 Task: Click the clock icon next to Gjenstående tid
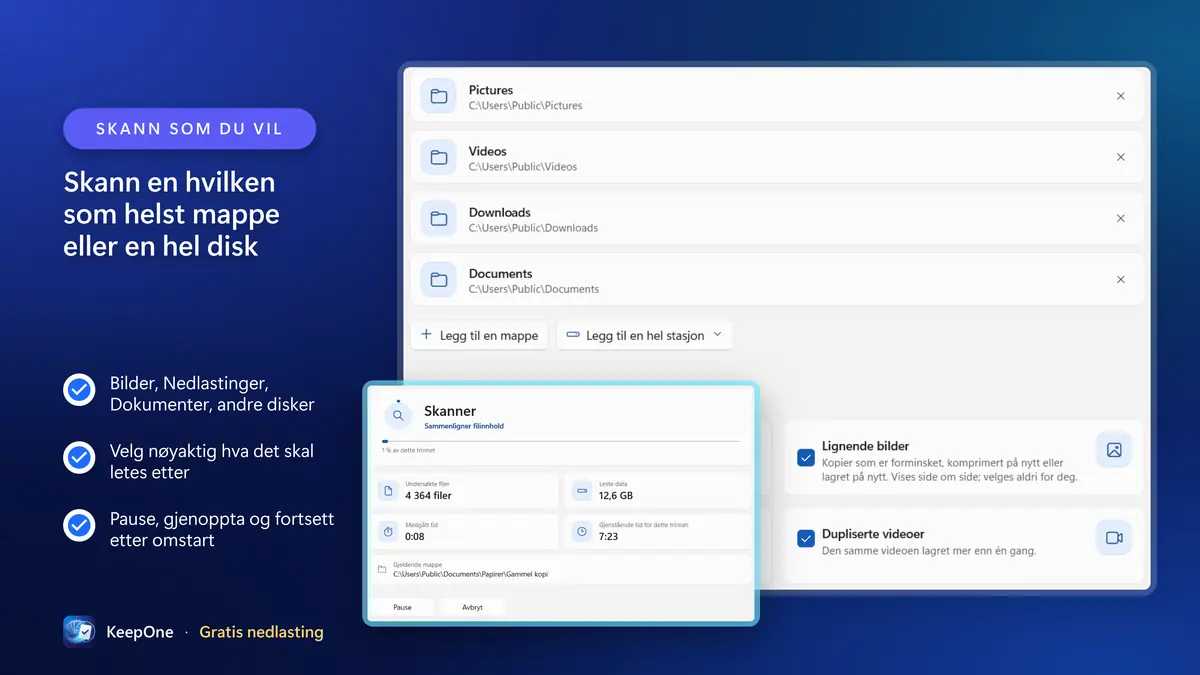[x=582, y=532]
